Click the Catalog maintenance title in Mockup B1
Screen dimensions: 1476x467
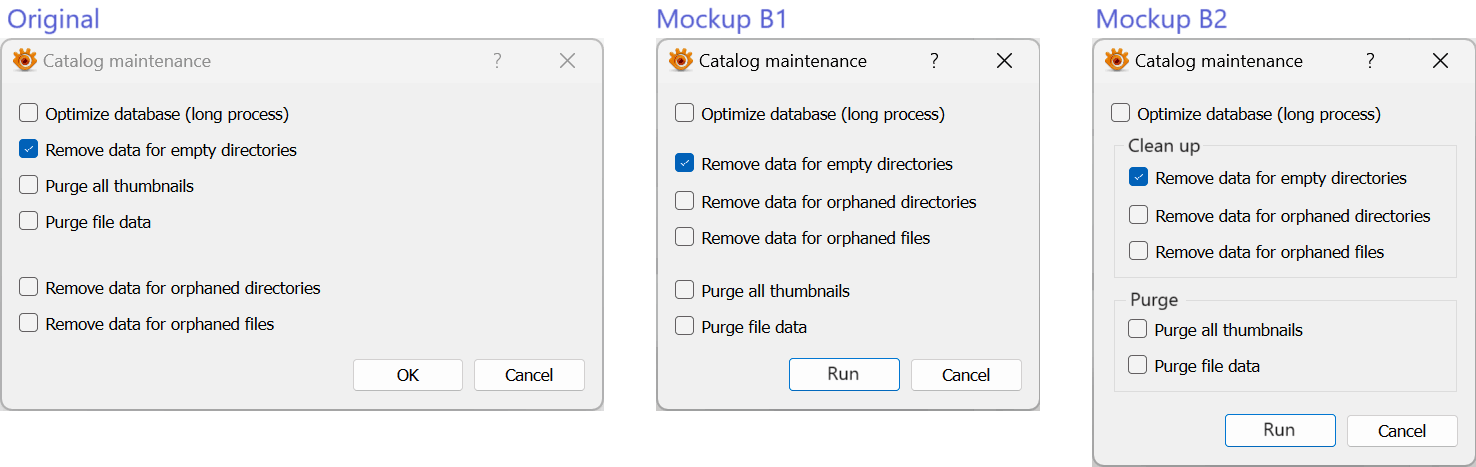[x=783, y=61]
